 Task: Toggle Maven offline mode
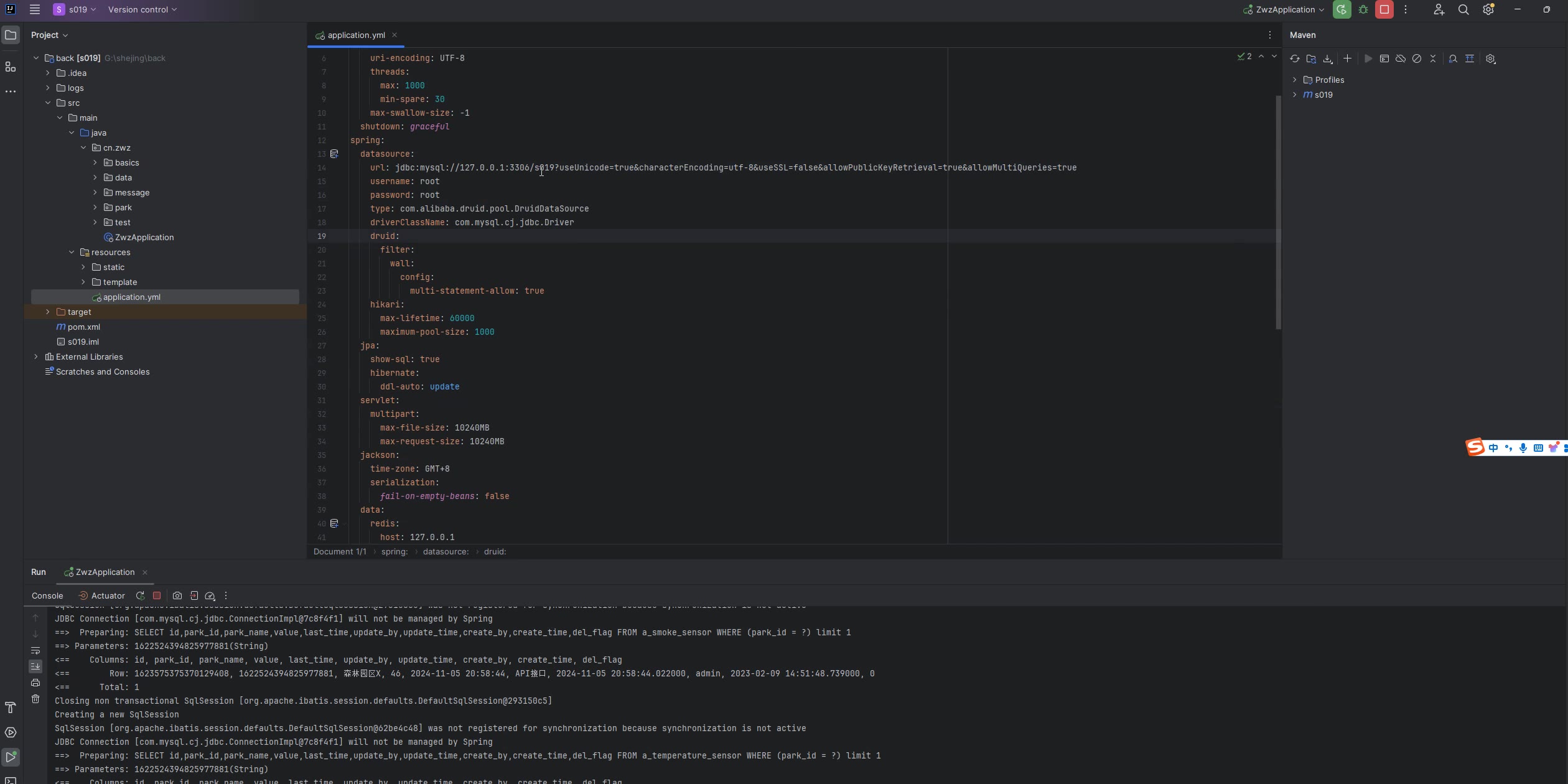tap(1401, 58)
